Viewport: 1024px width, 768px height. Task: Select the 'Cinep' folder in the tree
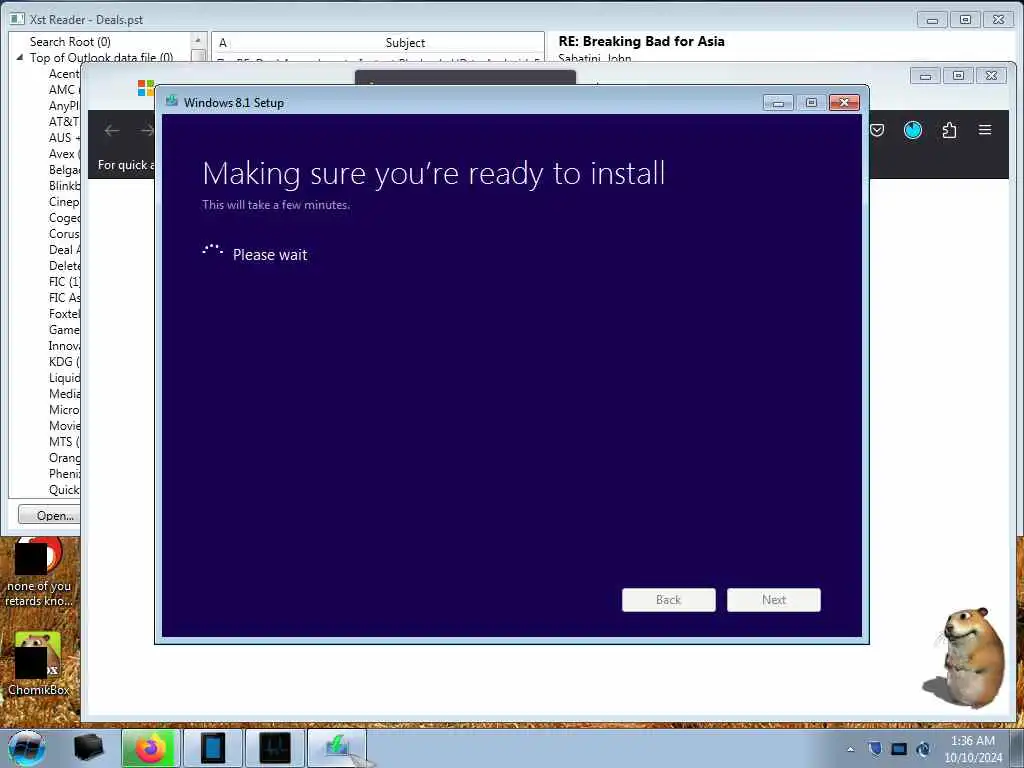pos(64,202)
